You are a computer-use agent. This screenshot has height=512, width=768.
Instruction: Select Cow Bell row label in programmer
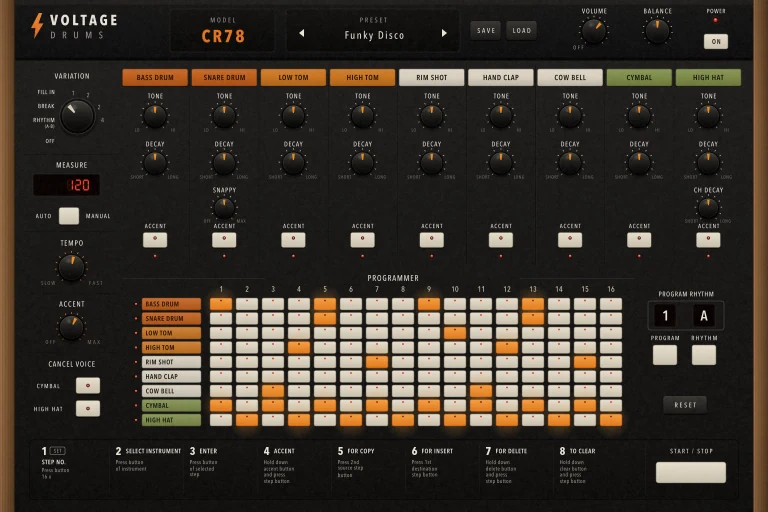click(x=171, y=391)
